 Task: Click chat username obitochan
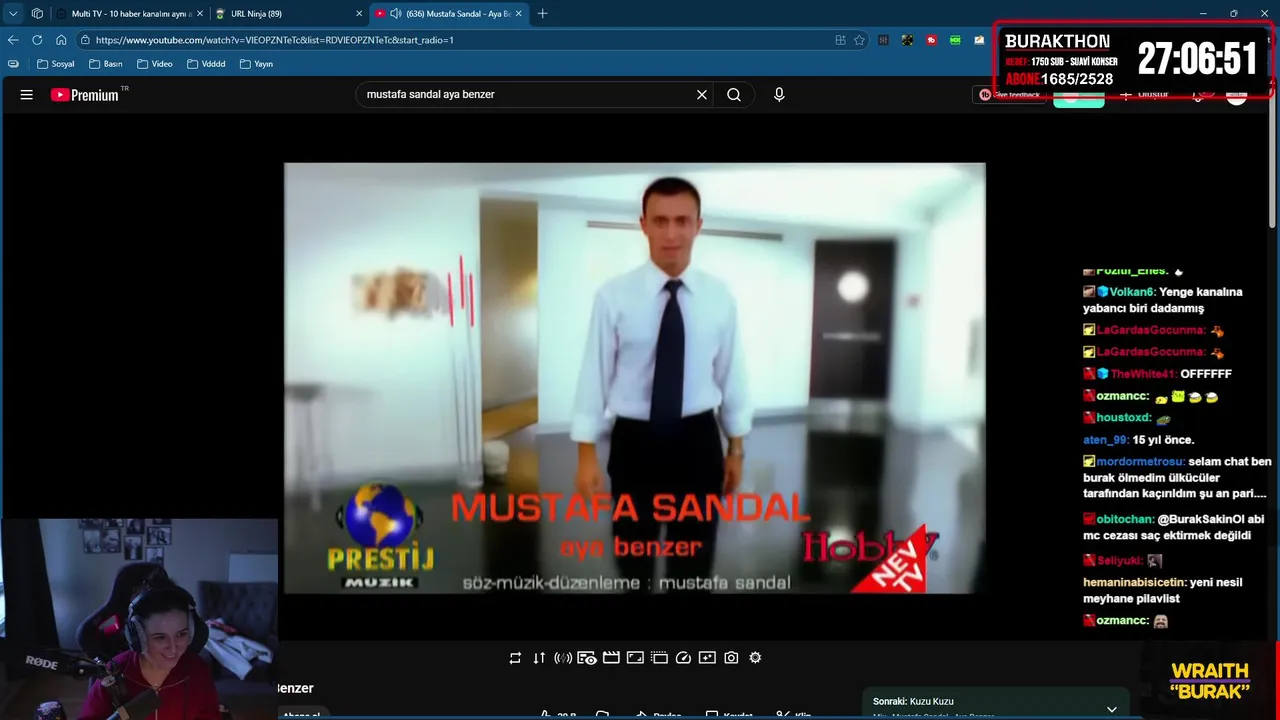coord(1125,520)
